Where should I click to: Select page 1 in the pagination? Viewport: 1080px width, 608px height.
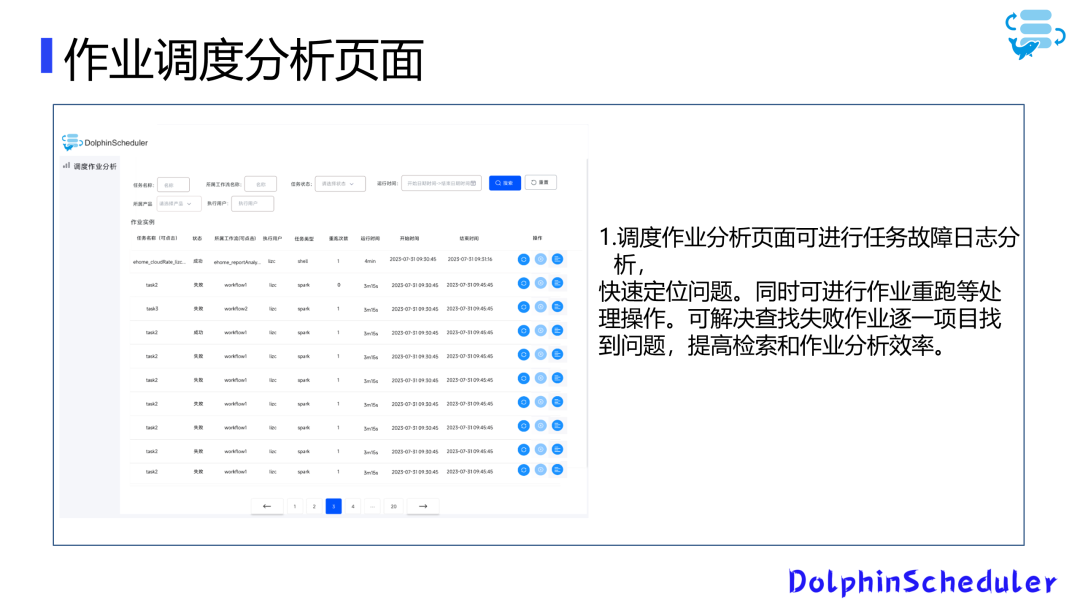295,506
